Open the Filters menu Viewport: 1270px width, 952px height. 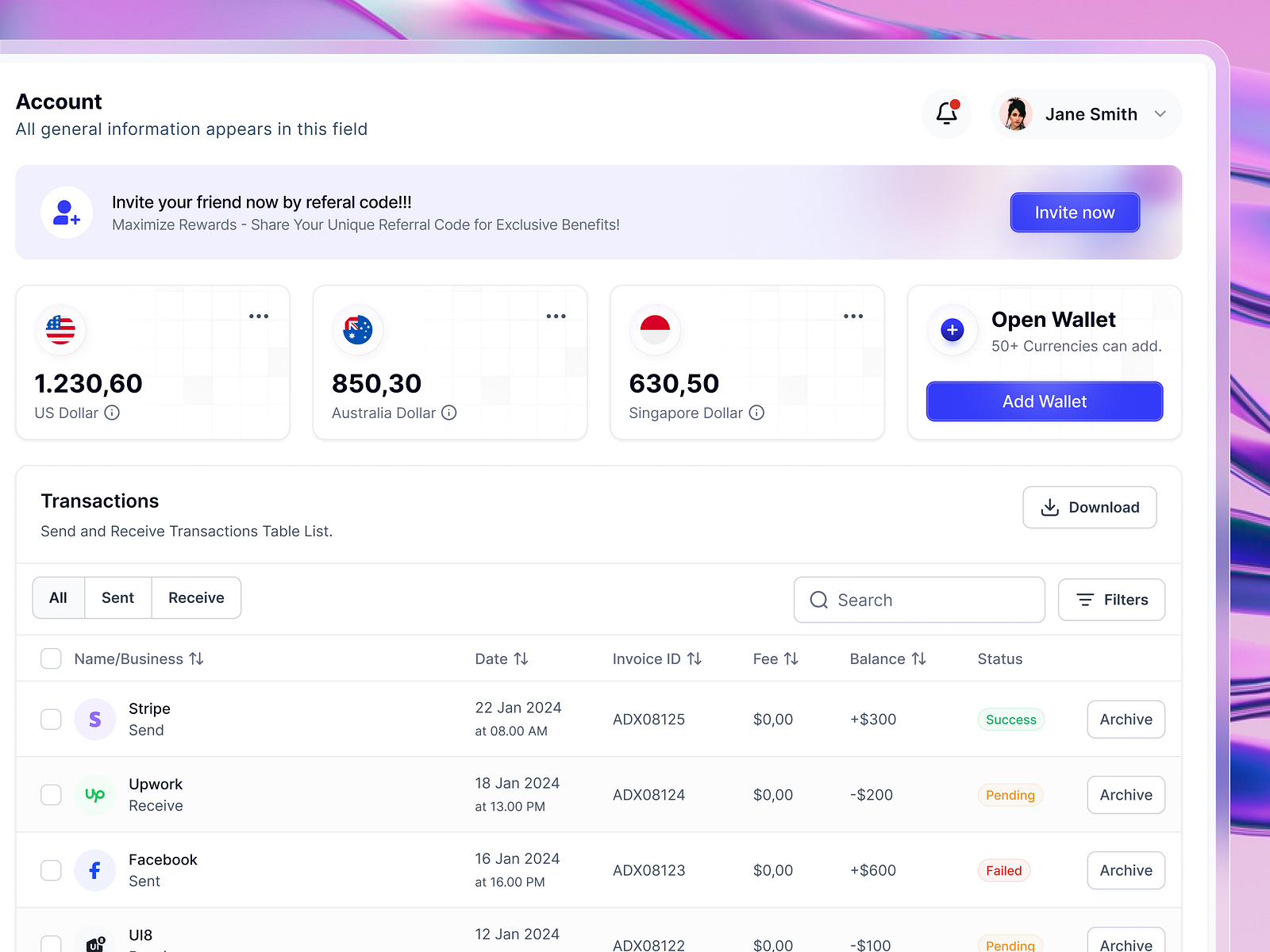point(1111,600)
